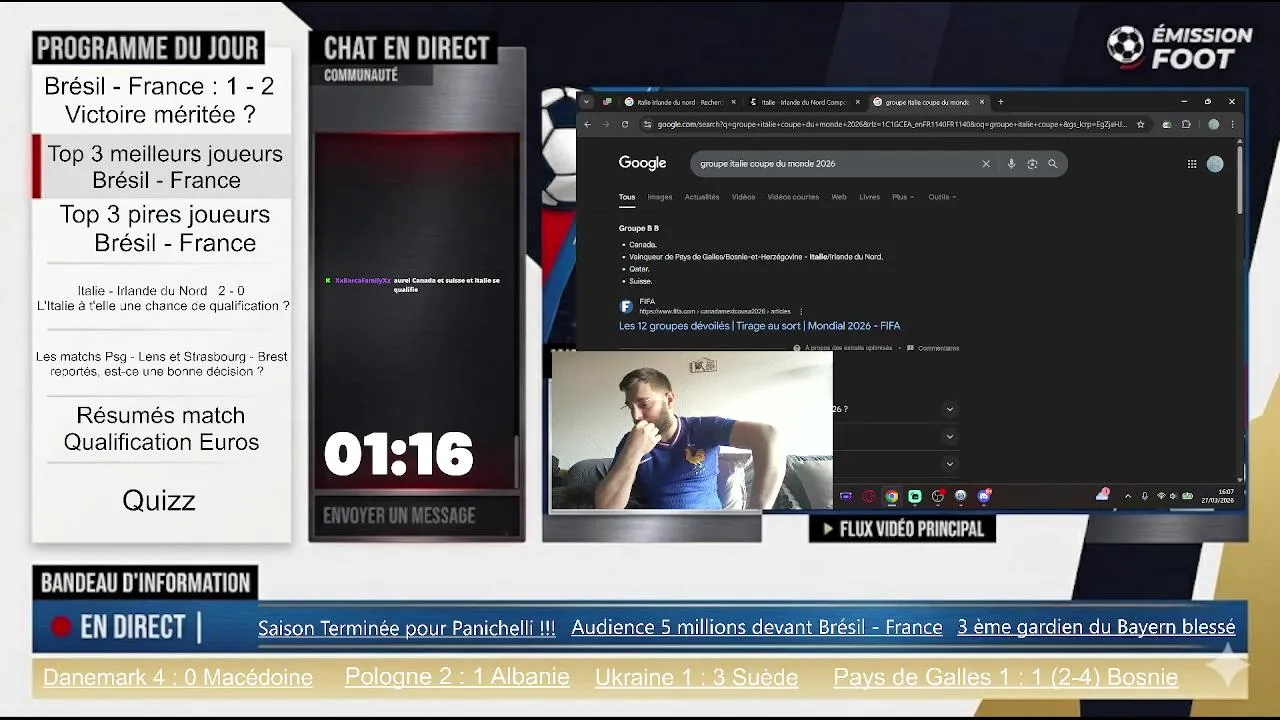This screenshot has height=720, width=1280.
Task: Bookmark this page with the star icon
Action: pos(1140,124)
